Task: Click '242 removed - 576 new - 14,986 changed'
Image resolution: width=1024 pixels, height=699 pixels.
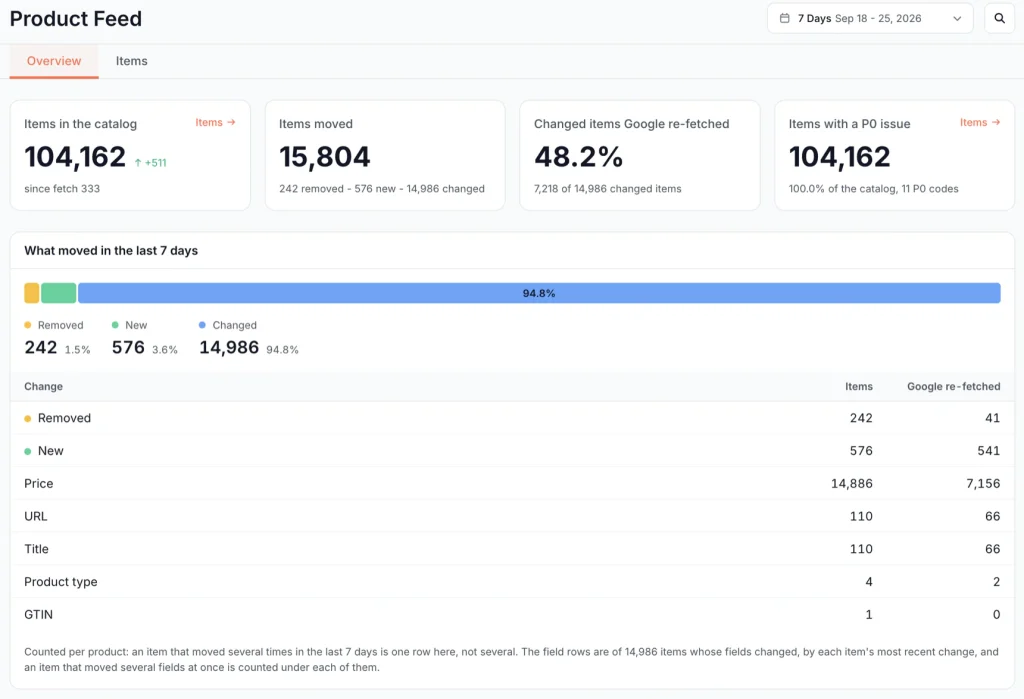Action: click(382, 189)
